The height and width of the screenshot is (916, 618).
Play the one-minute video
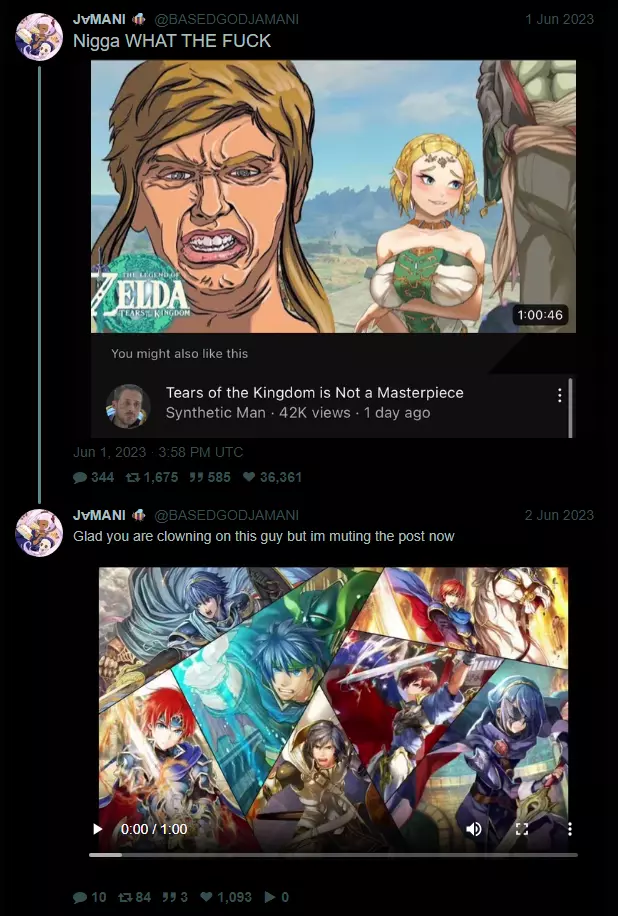point(98,829)
